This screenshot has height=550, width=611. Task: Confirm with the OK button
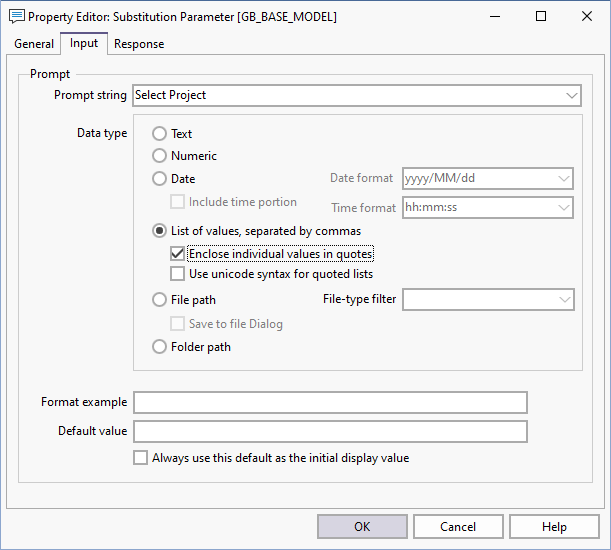tap(362, 527)
